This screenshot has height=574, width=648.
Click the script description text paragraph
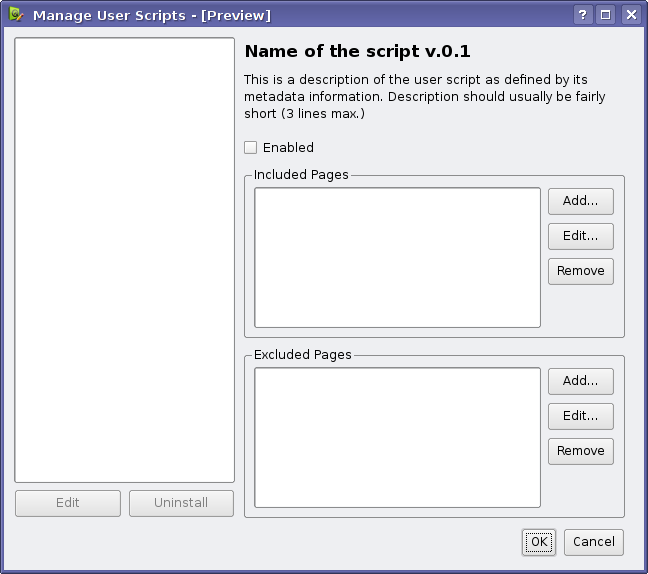(425, 96)
